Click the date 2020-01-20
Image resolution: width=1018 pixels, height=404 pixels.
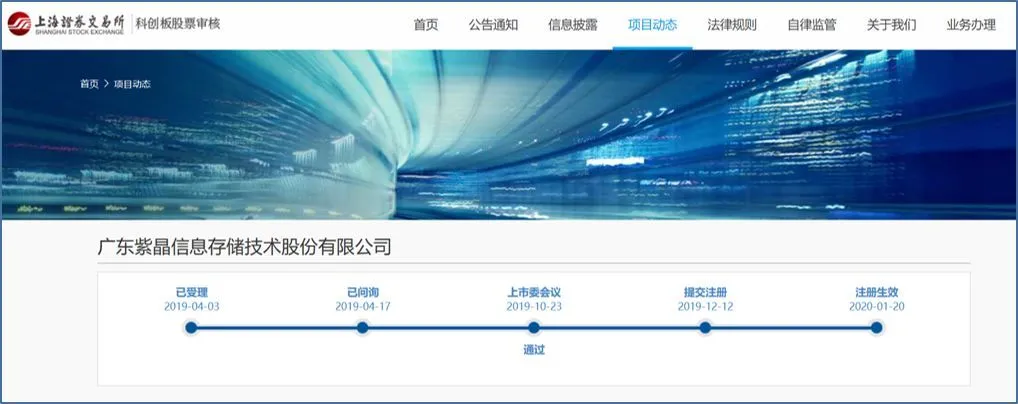click(876, 307)
